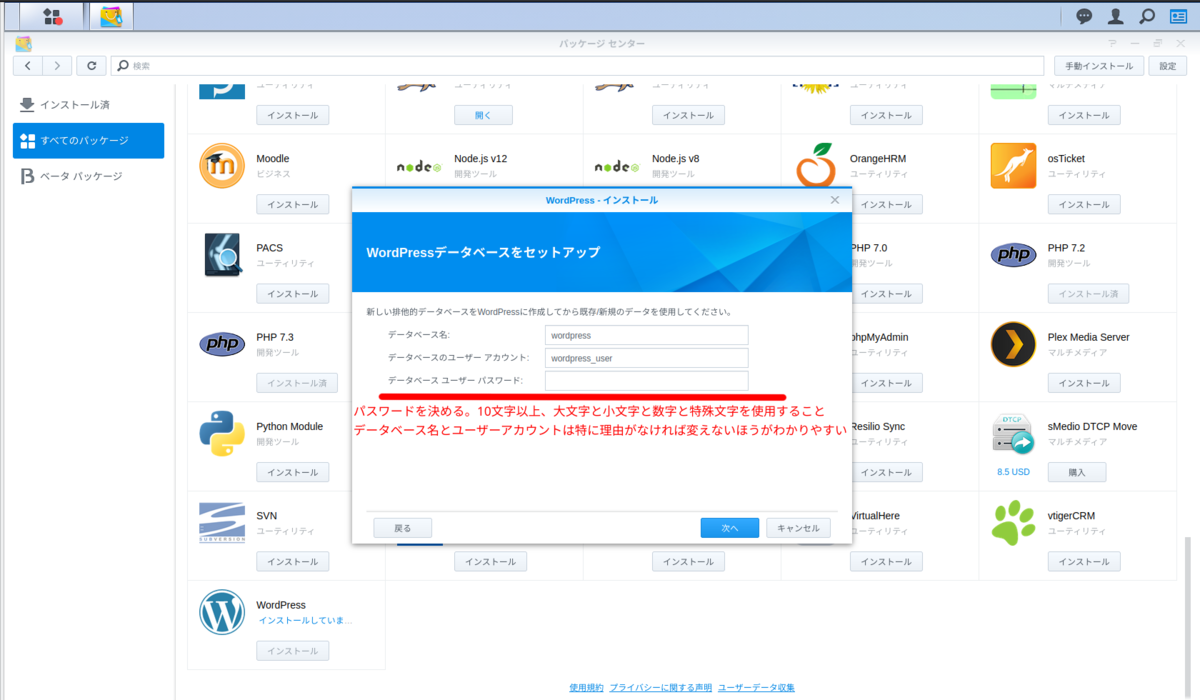1200x700 pixels.
Task: Select the installed (インストール済) sidebar item
Action: tap(88, 105)
